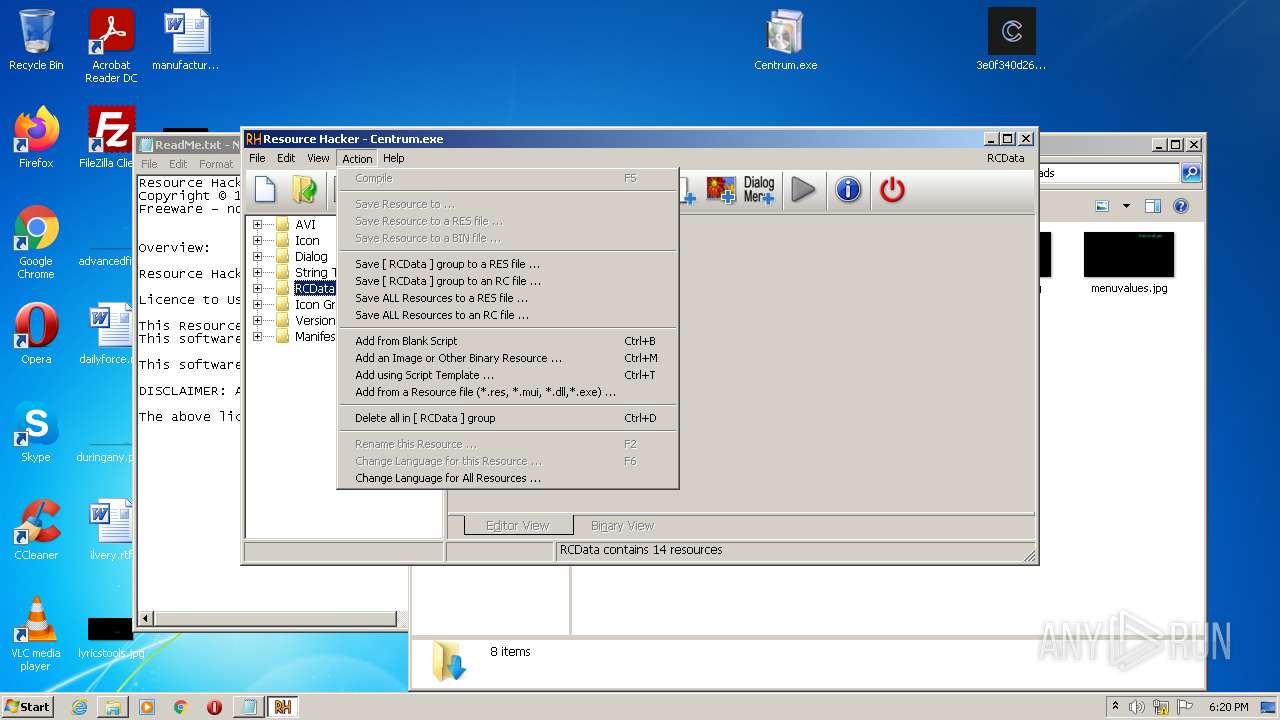This screenshot has width=1280, height=720.
Task: Expand the Dialog tree node
Action: (257, 257)
